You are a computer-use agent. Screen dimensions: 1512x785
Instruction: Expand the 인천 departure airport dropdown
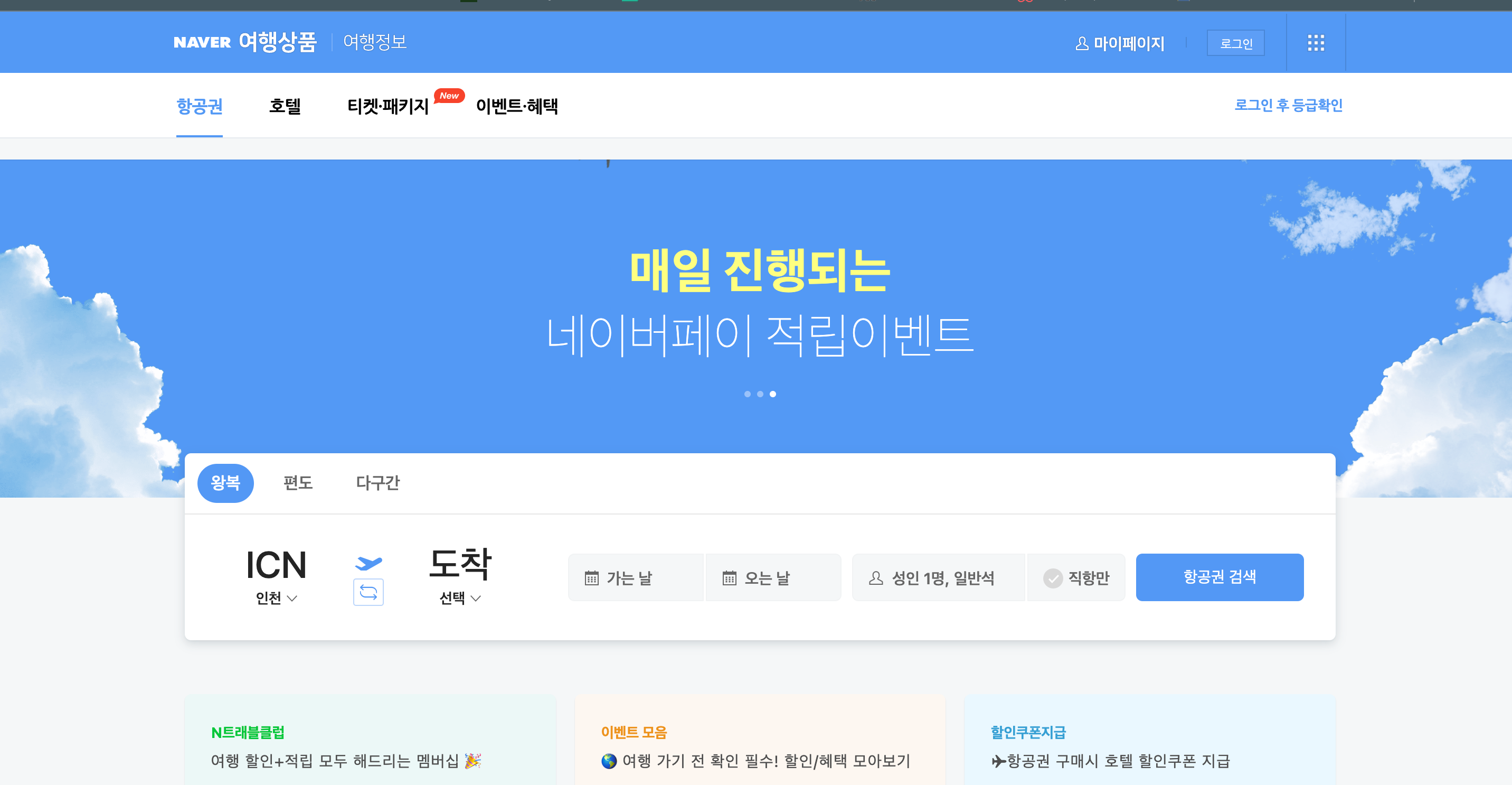click(x=276, y=597)
